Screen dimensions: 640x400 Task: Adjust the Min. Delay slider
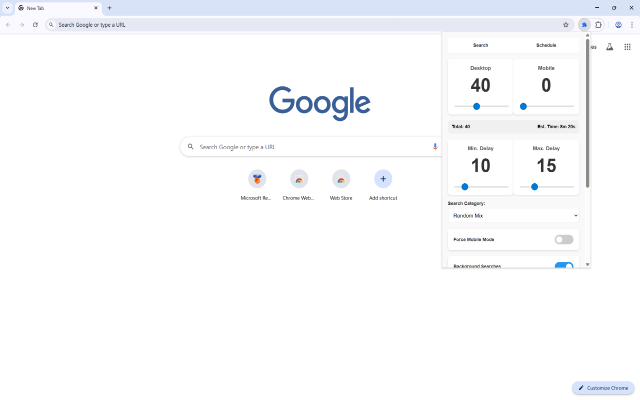pos(481,187)
